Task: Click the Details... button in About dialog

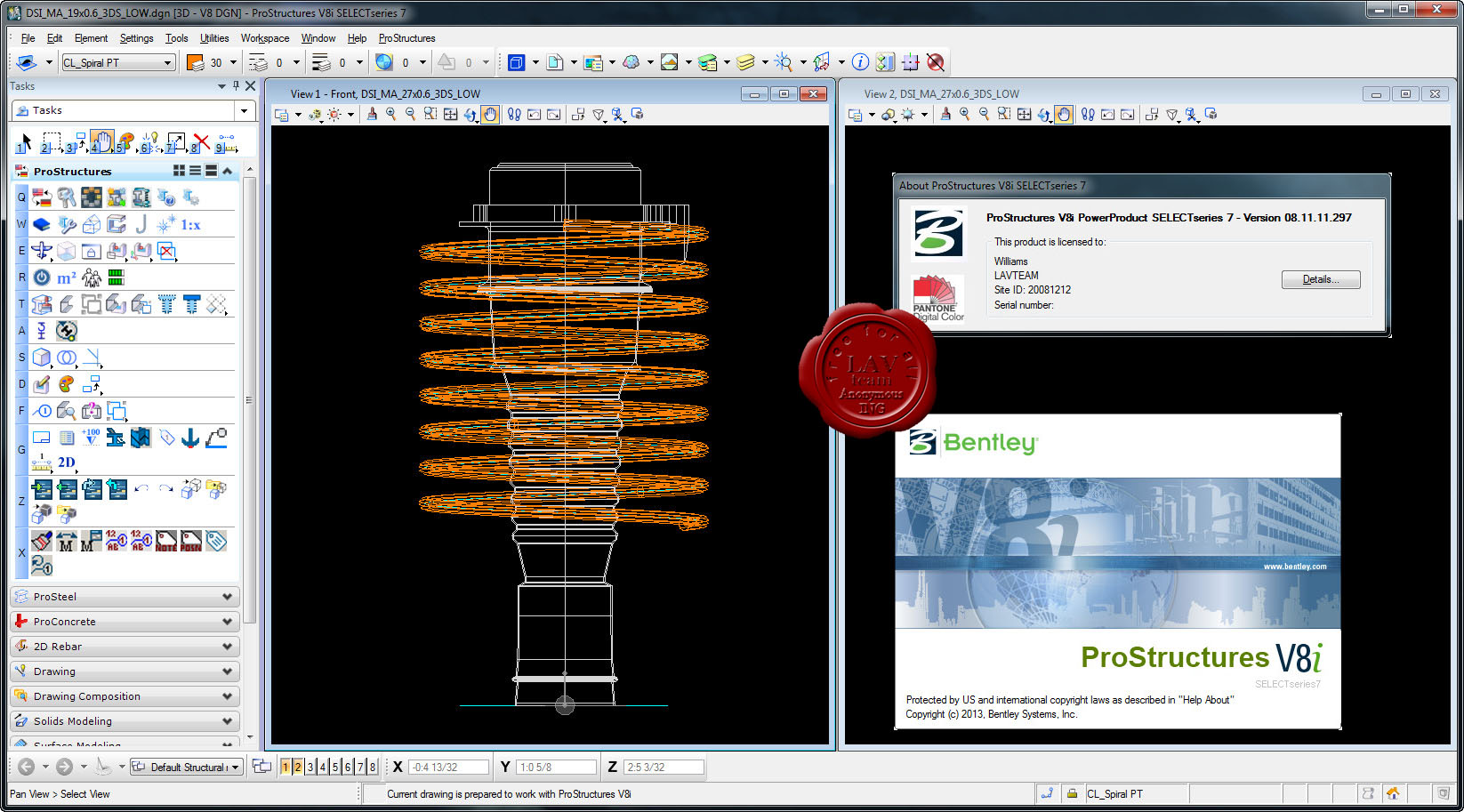Action: pos(1321,279)
